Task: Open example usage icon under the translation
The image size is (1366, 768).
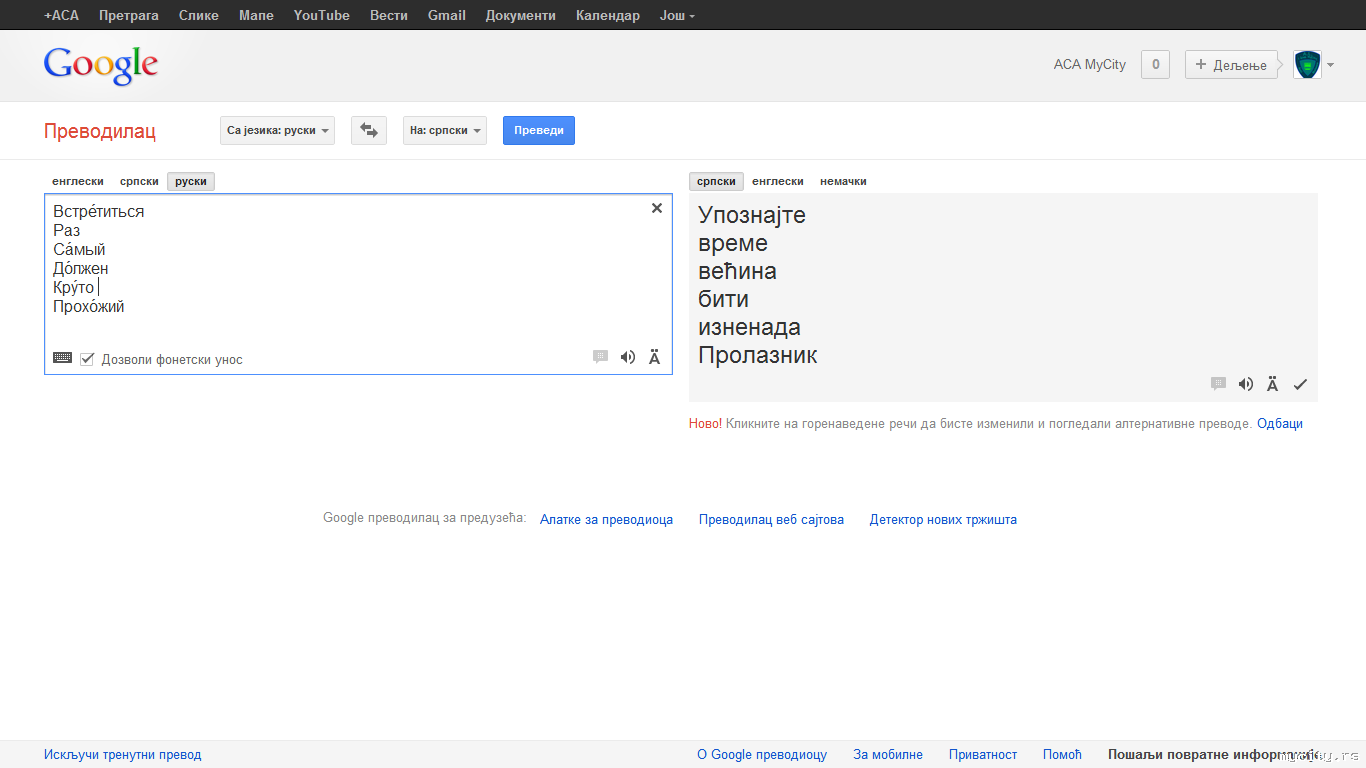Action: (1218, 384)
